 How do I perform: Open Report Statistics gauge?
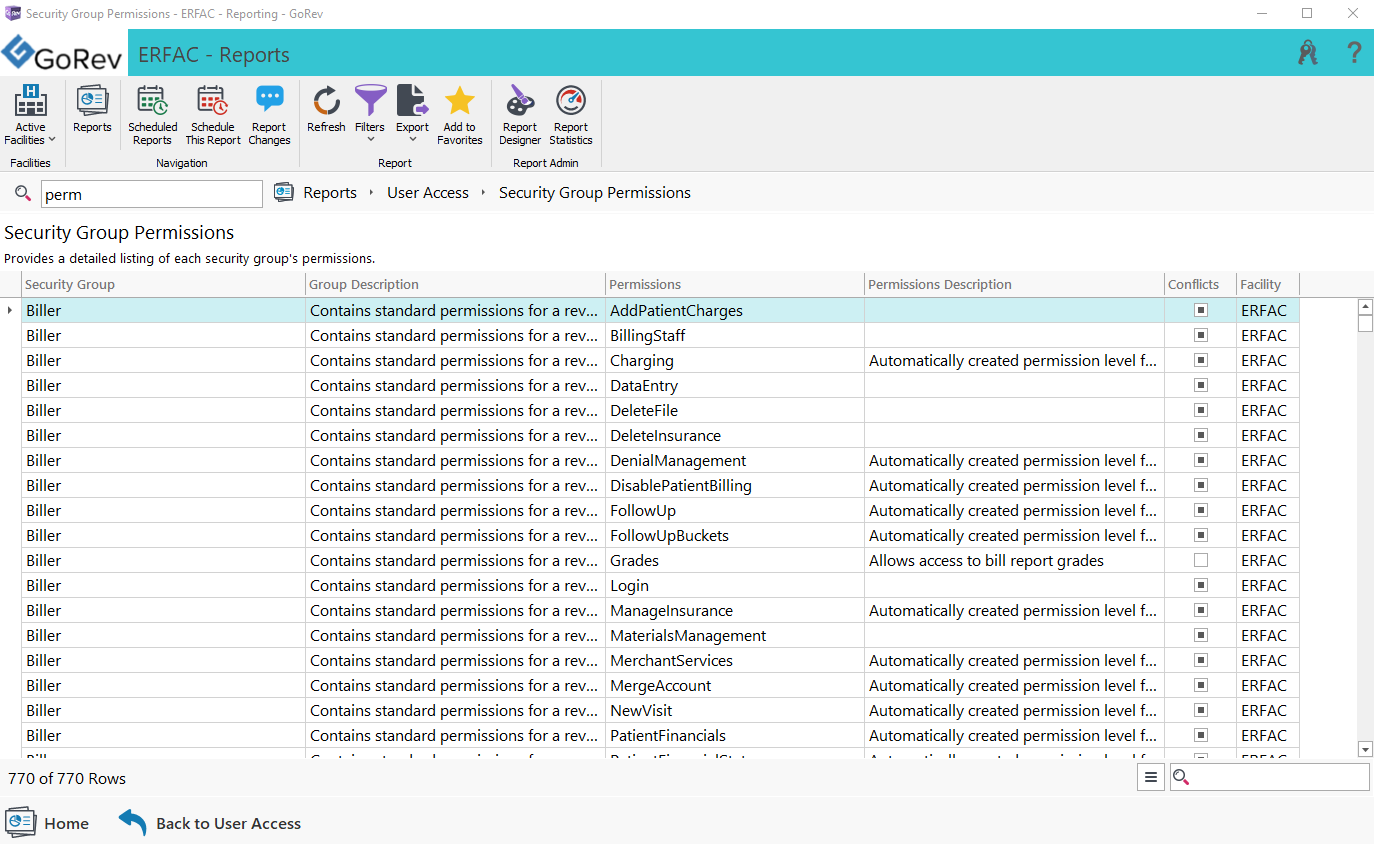click(571, 114)
